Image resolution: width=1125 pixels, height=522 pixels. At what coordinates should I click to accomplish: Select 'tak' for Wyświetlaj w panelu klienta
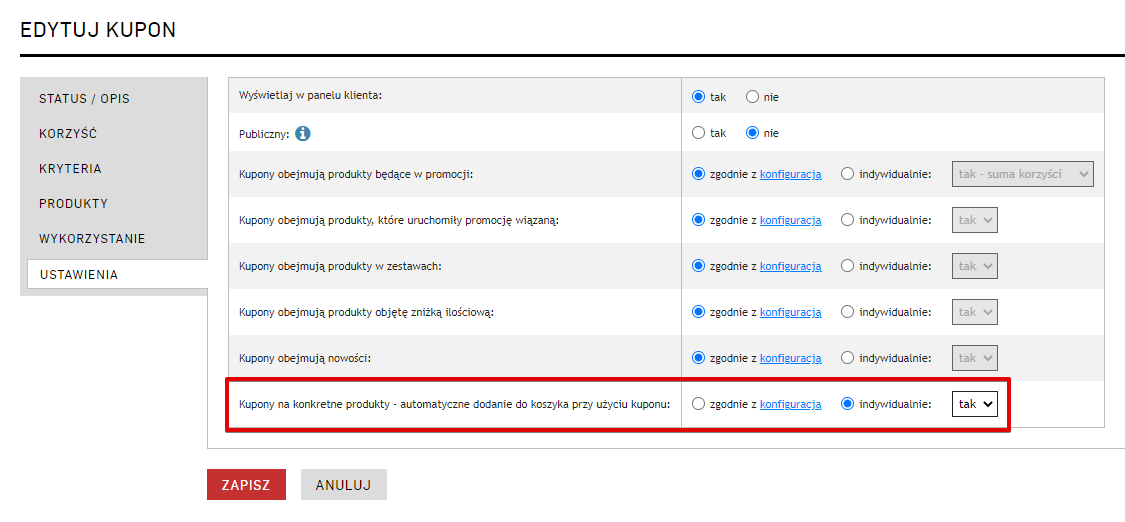699,97
